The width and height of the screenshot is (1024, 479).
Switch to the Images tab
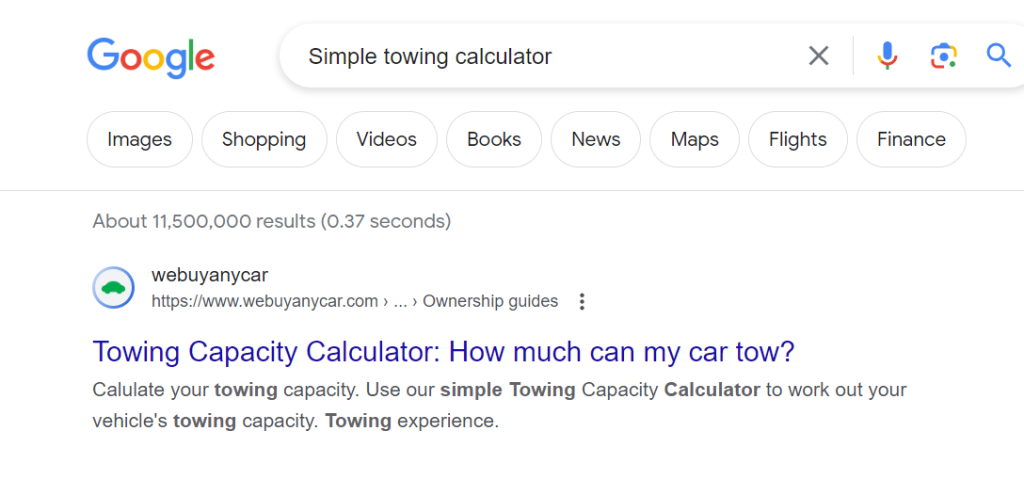139,139
